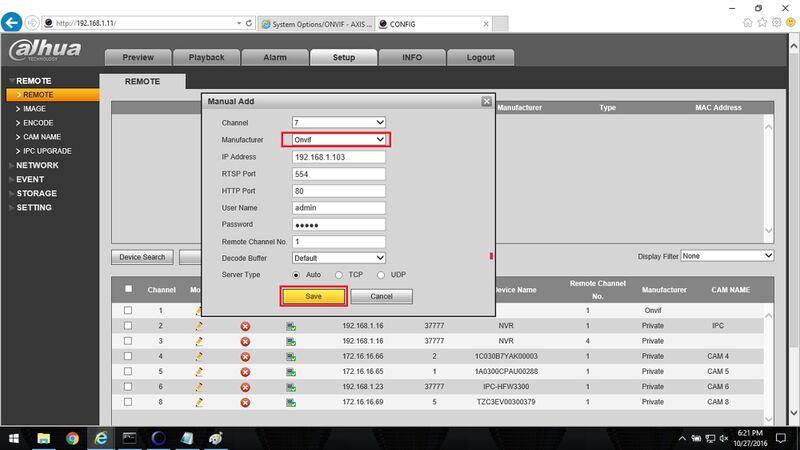The height and width of the screenshot is (450, 800).
Task: Select UDP server type radio button
Action: tap(381, 275)
